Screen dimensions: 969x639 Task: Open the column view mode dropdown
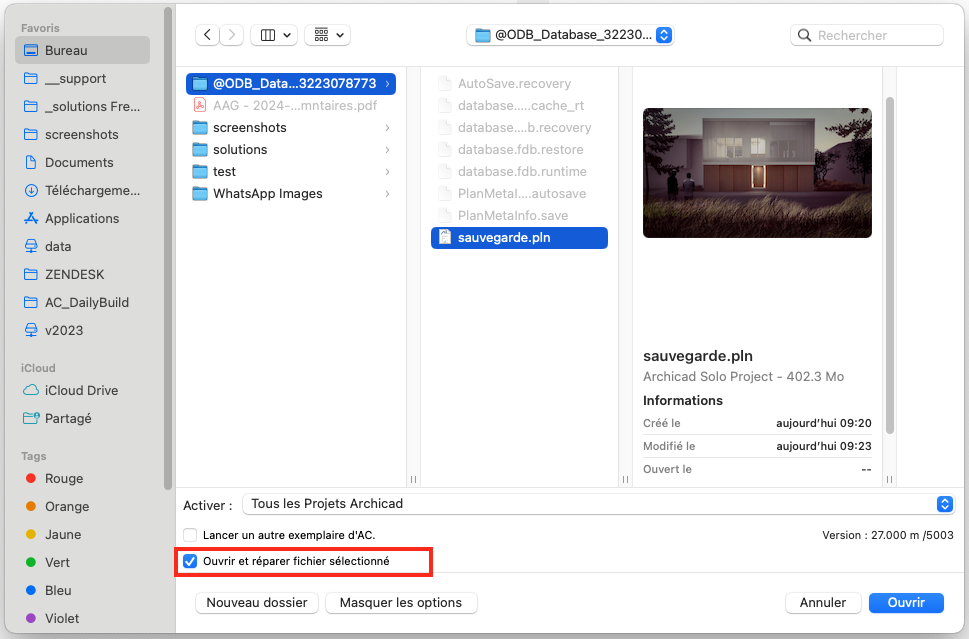[274, 35]
